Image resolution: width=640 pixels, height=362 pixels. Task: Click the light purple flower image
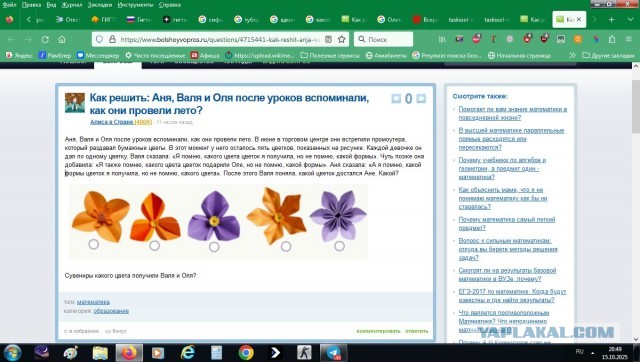pyautogui.click(x=338, y=215)
